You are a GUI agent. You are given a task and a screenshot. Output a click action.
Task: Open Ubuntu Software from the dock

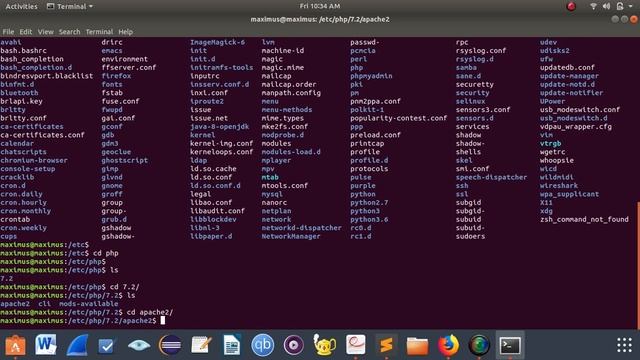point(15,345)
